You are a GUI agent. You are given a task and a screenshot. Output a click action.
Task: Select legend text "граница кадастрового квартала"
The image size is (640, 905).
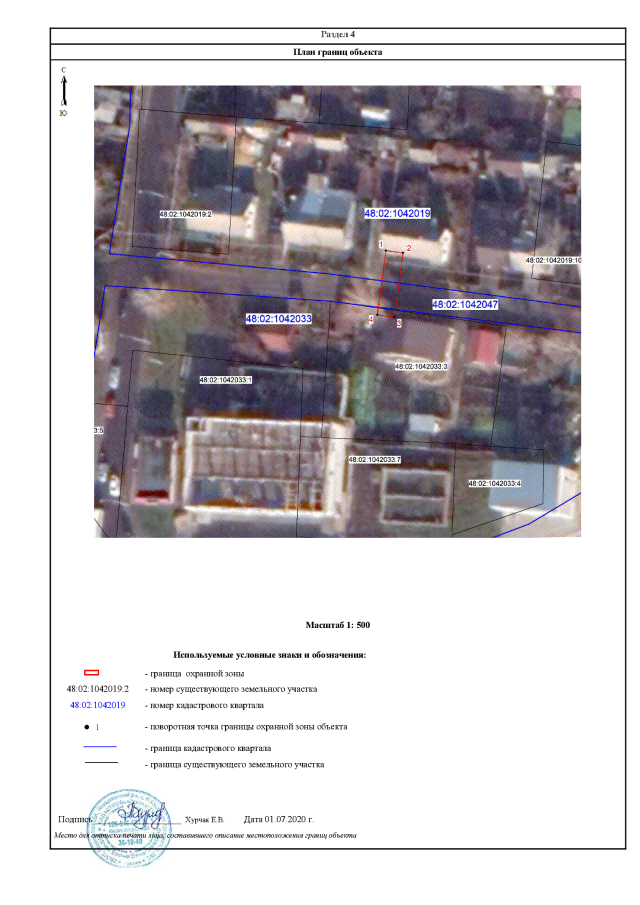pos(211,749)
